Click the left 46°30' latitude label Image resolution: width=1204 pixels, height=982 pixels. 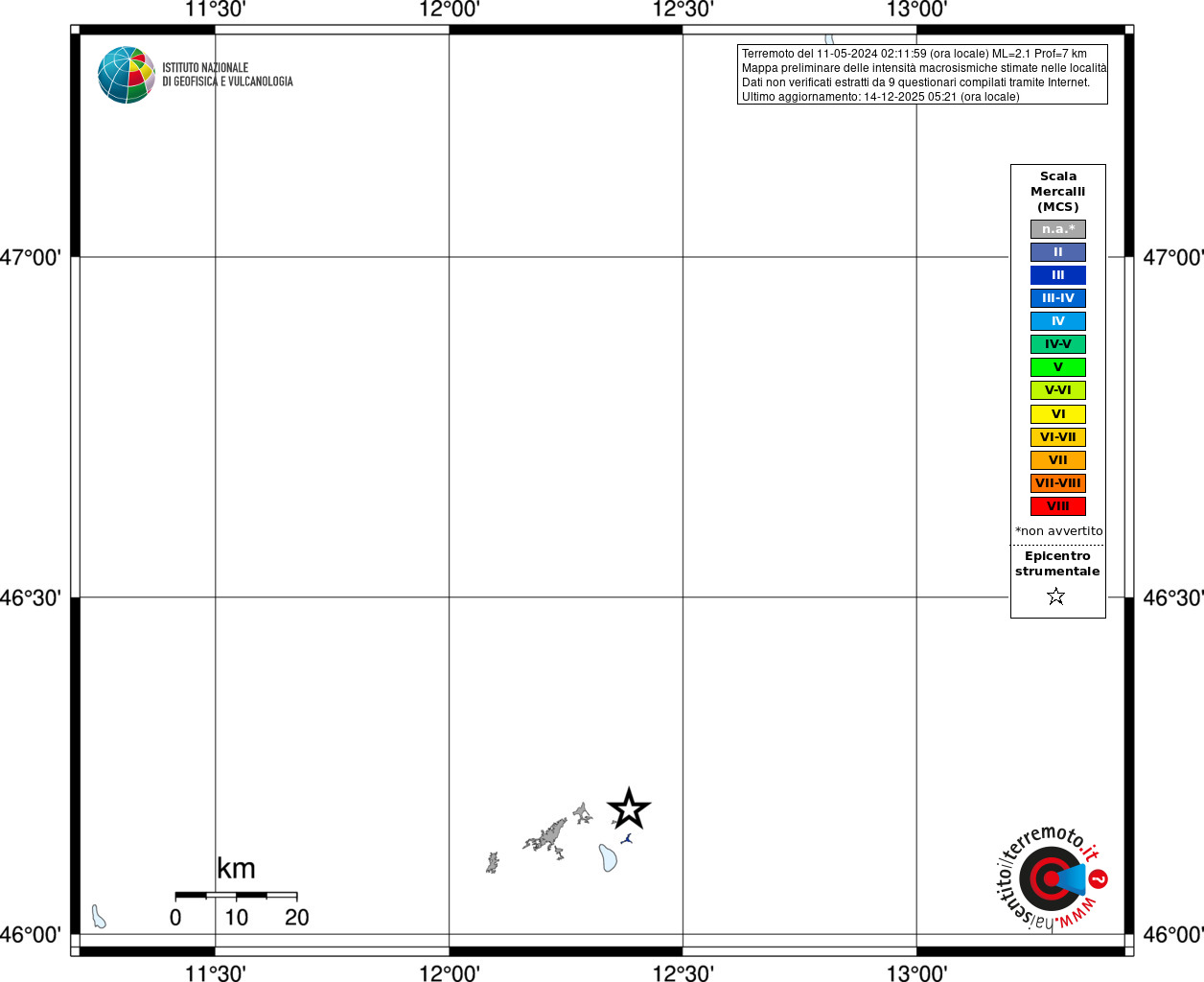31,597
